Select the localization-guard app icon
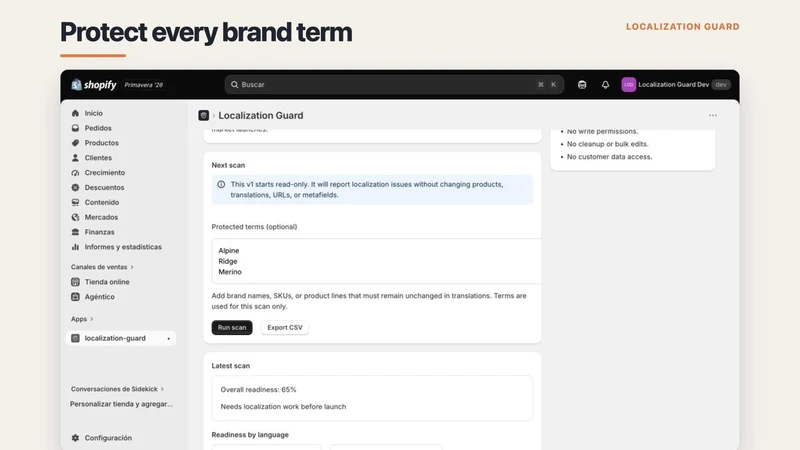The height and width of the screenshot is (450, 800). (x=76, y=338)
